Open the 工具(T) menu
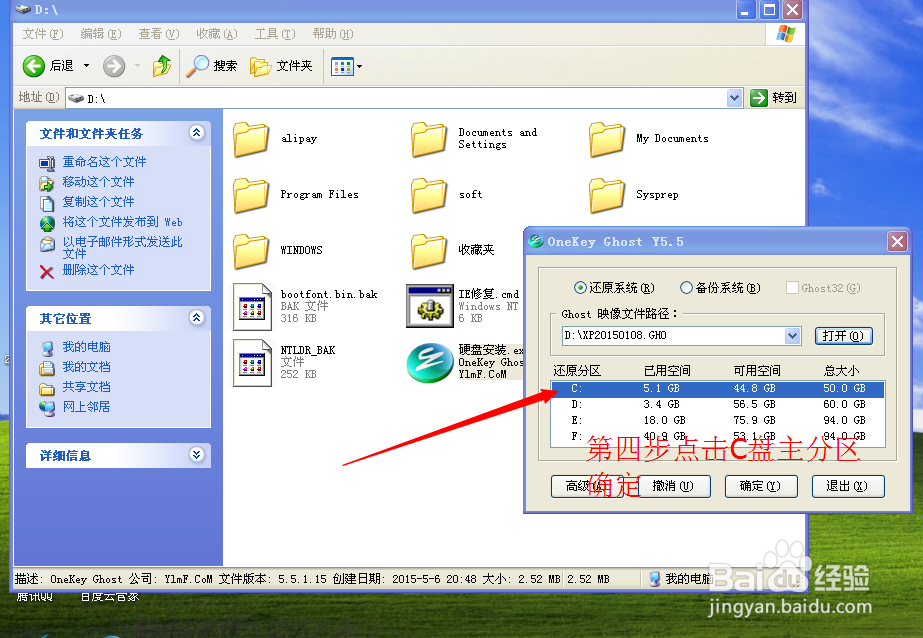Viewport: 923px width, 638px height. pos(275,34)
